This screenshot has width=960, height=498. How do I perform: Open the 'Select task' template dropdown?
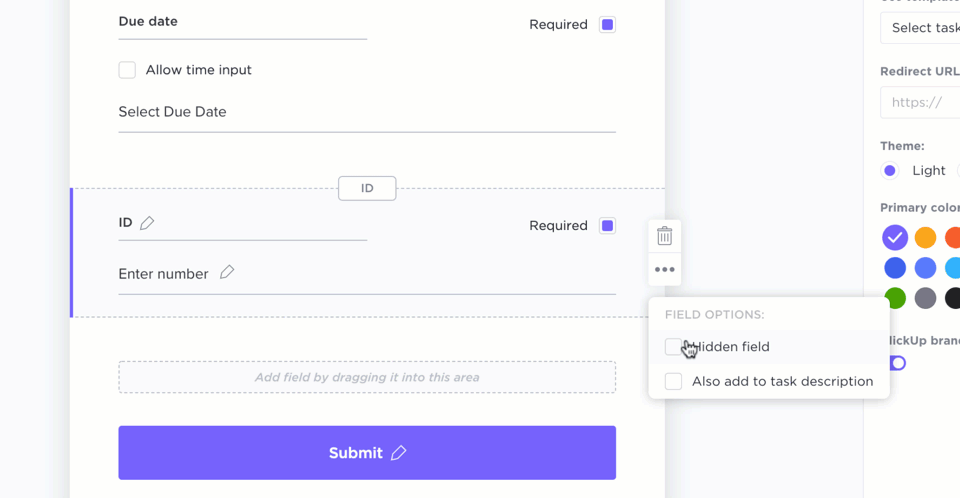click(x=920, y=28)
